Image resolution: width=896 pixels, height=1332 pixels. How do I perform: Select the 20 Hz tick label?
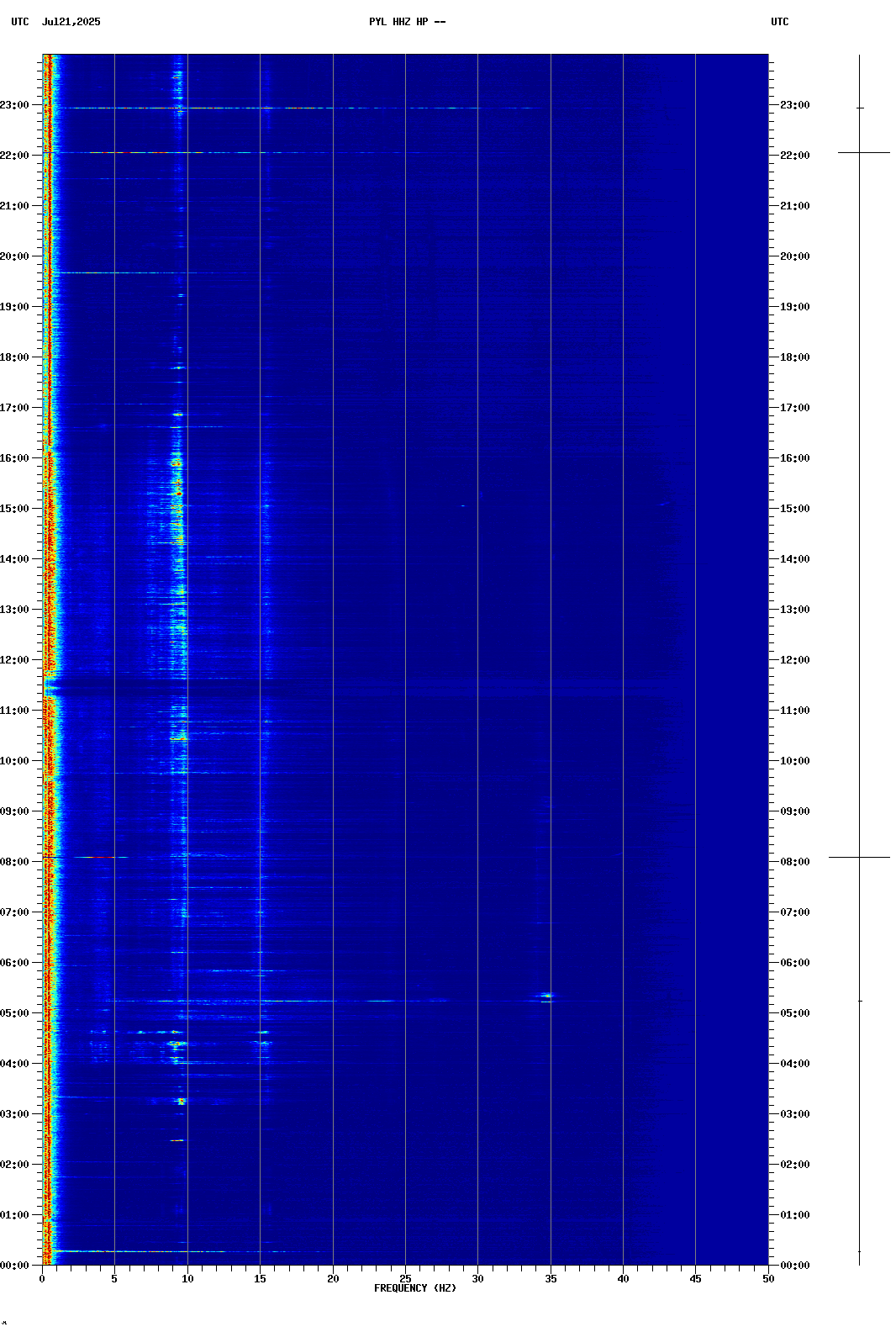tap(333, 1279)
